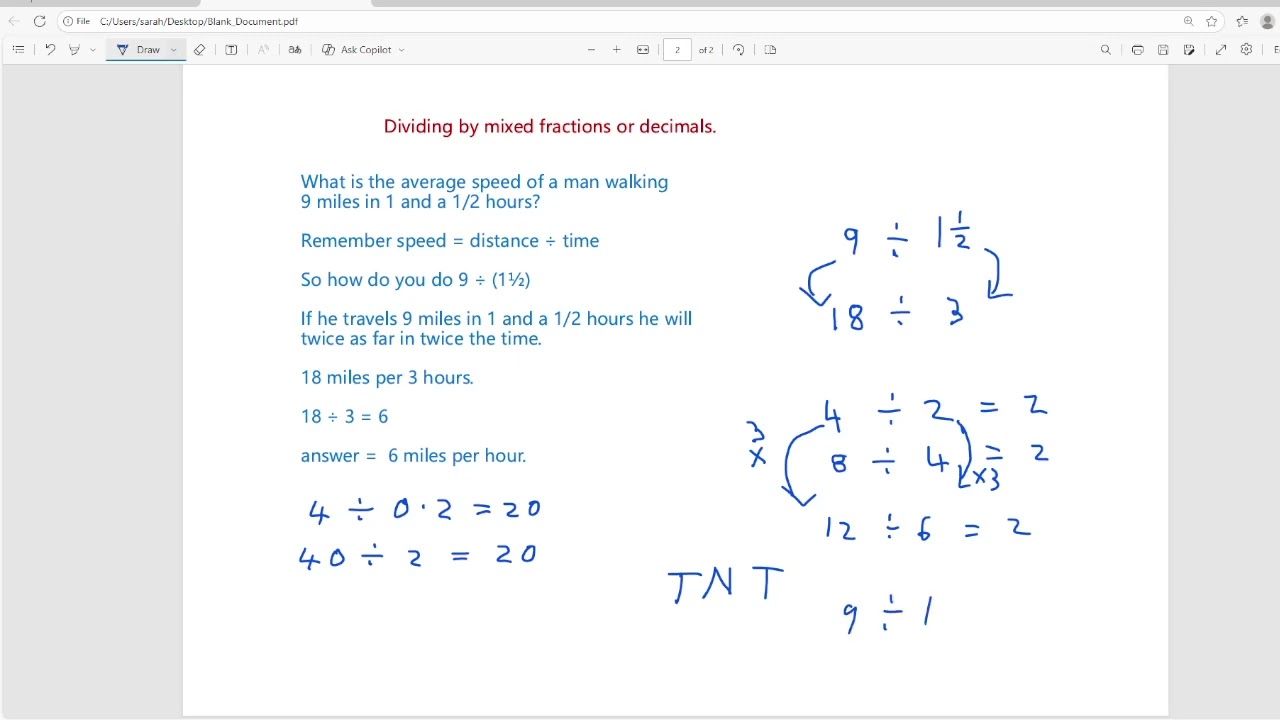Open the table of contents panel

pos(18,49)
